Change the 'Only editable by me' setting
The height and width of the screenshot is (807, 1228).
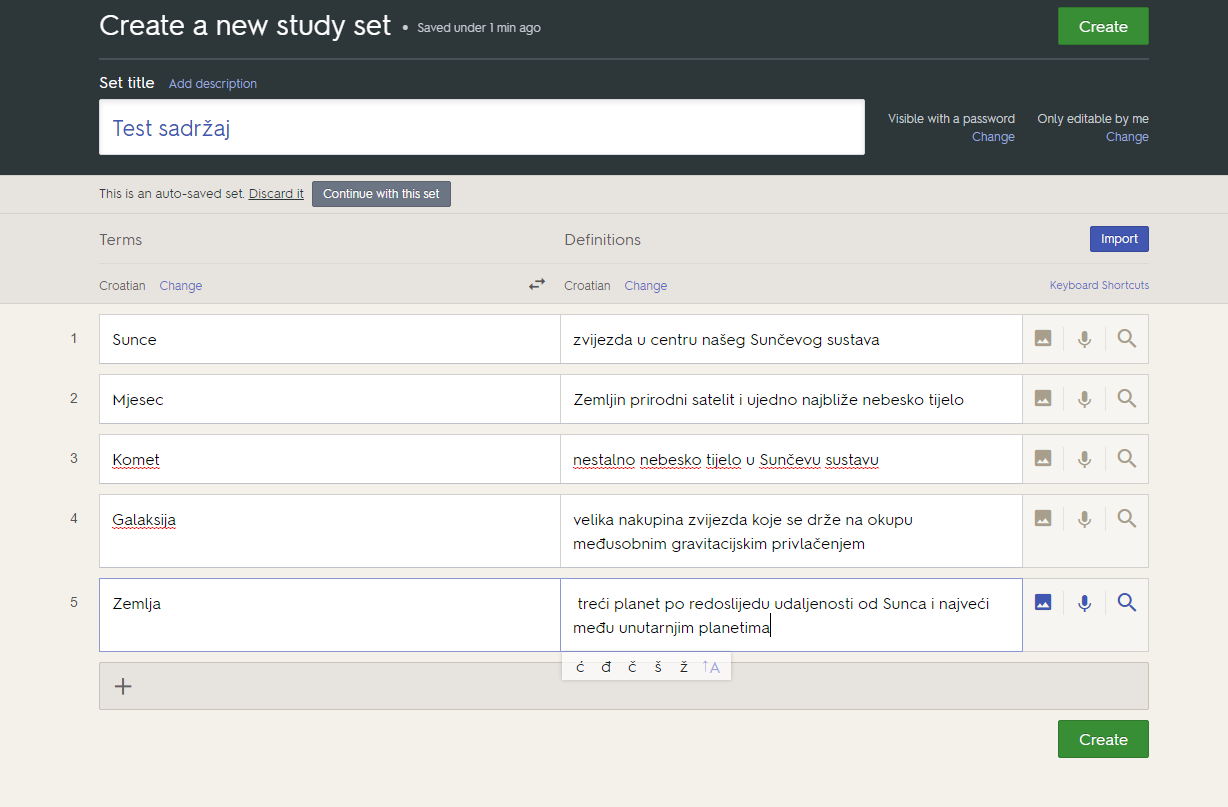(1126, 137)
